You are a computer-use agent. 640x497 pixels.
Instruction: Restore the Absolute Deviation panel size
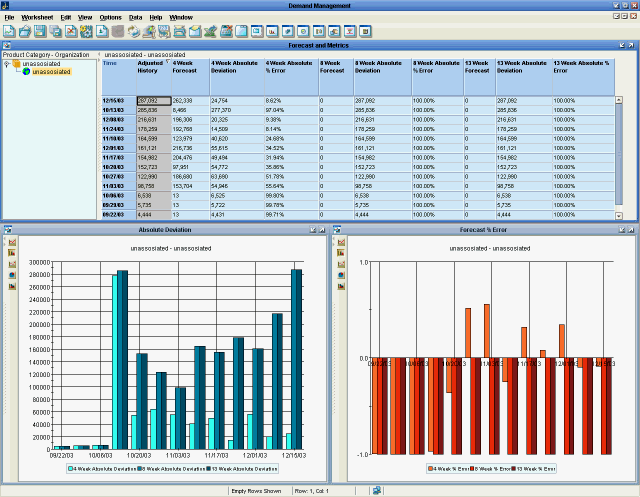313,230
